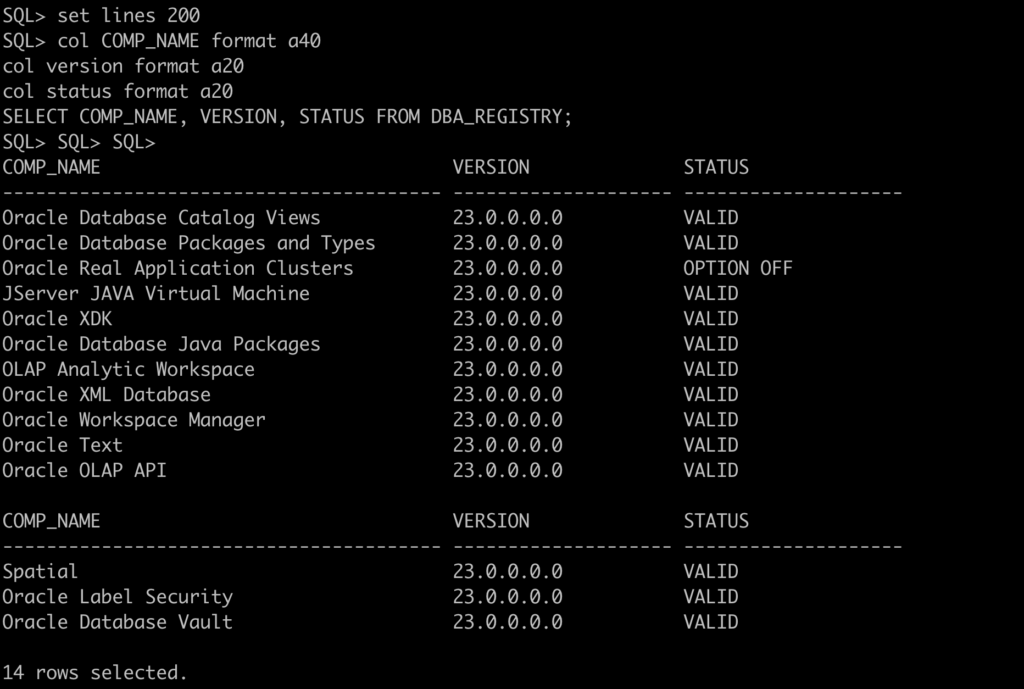Select Oracle Real Application Clusters component name
The height and width of the screenshot is (689, 1024).
[177, 268]
